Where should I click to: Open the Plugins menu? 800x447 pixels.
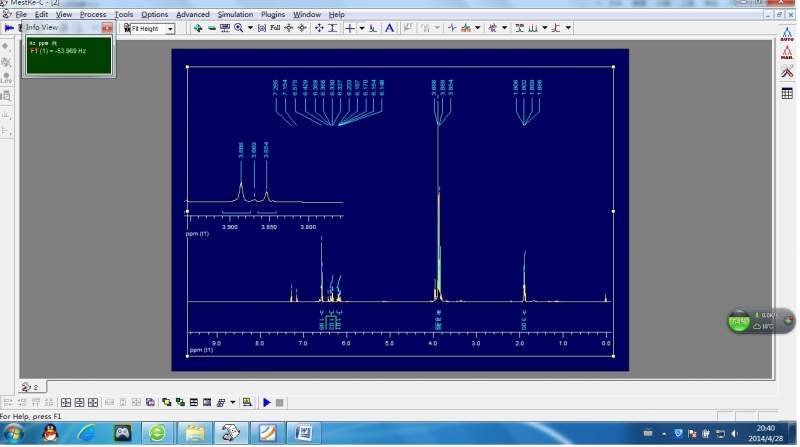point(273,14)
